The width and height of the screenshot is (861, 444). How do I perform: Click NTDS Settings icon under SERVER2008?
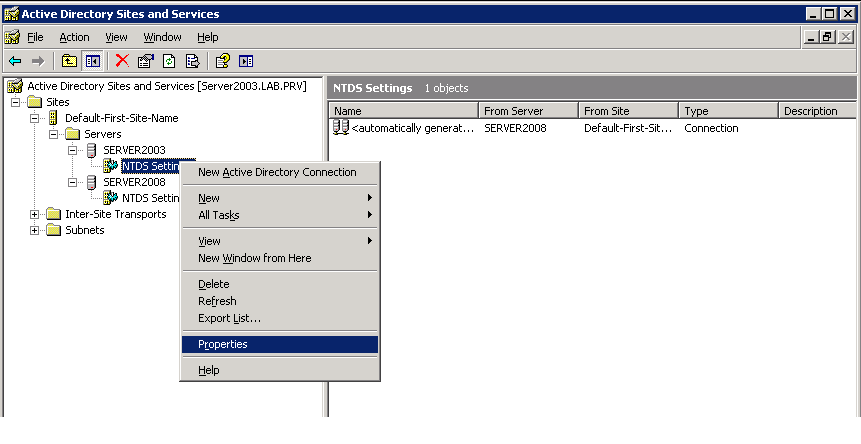tap(110, 198)
